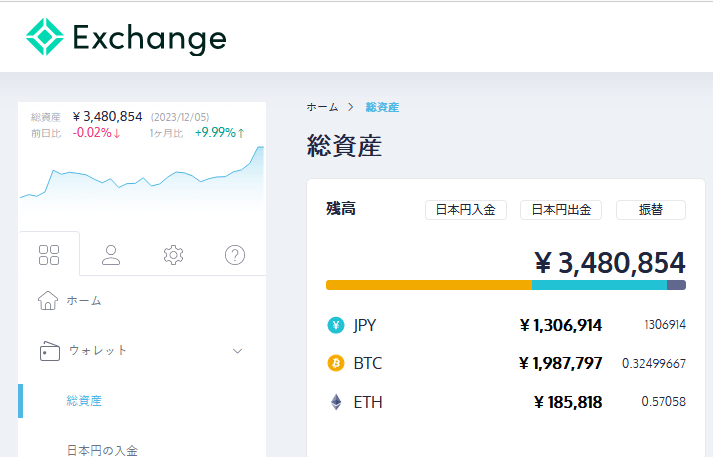This screenshot has height=457, width=713.
Task: Open the dashboard grid icon tab
Action: (49, 255)
